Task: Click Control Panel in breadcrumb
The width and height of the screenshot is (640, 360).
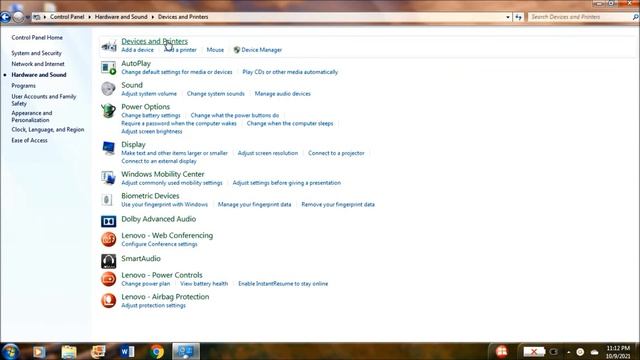Action: click(x=67, y=17)
